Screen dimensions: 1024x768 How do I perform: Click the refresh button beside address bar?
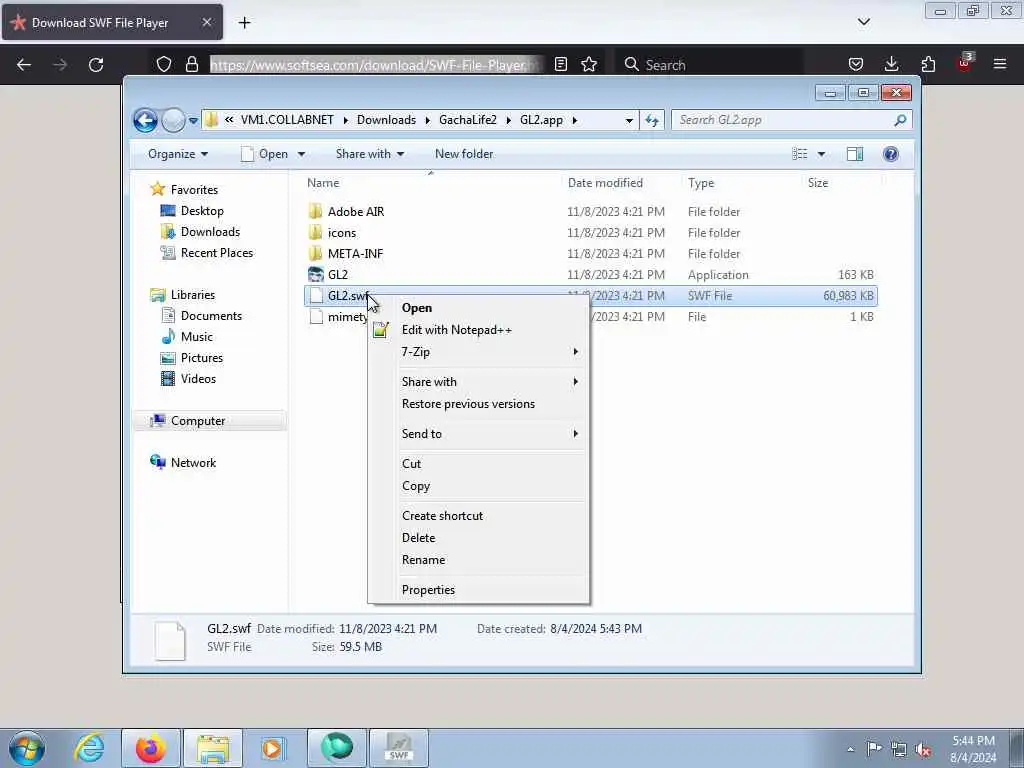652,120
